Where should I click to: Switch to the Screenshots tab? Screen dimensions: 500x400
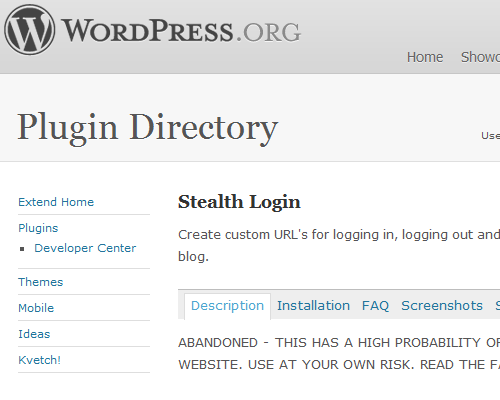tap(442, 306)
